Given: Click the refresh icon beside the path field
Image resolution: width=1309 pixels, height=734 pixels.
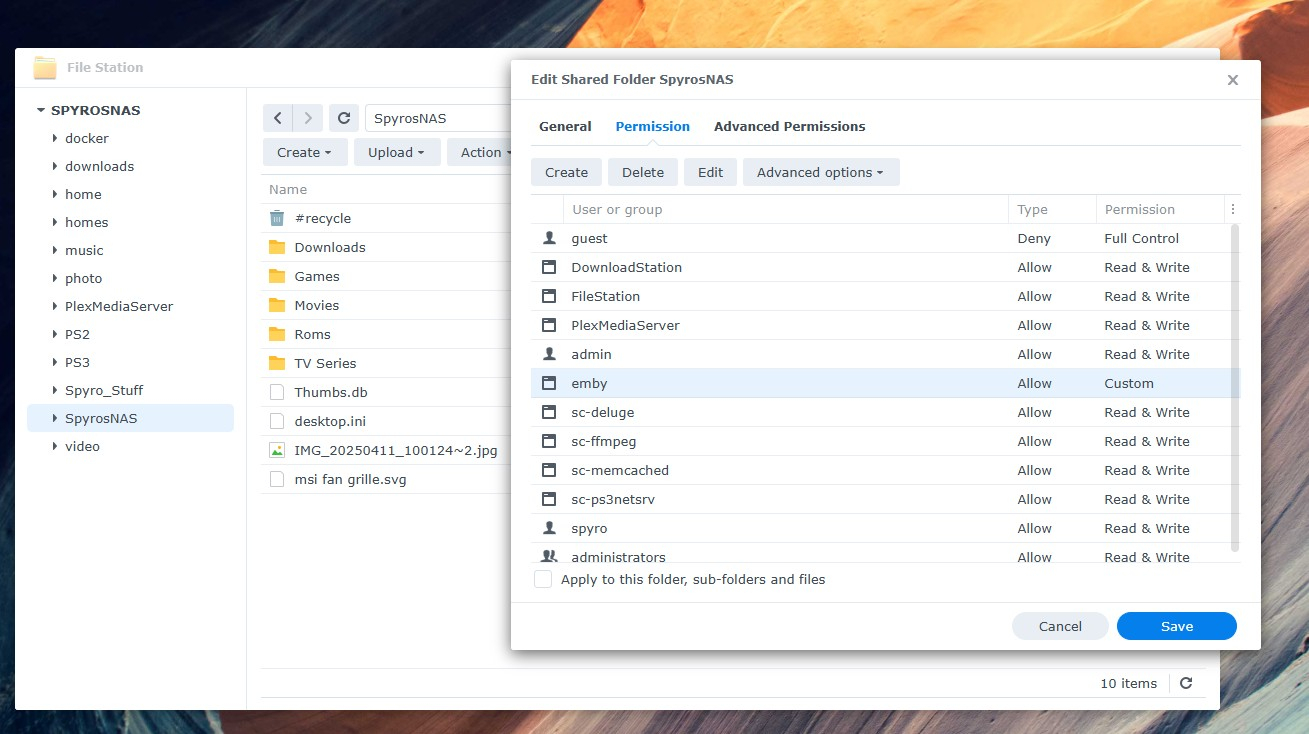Looking at the screenshot, I should coord(343,118).
